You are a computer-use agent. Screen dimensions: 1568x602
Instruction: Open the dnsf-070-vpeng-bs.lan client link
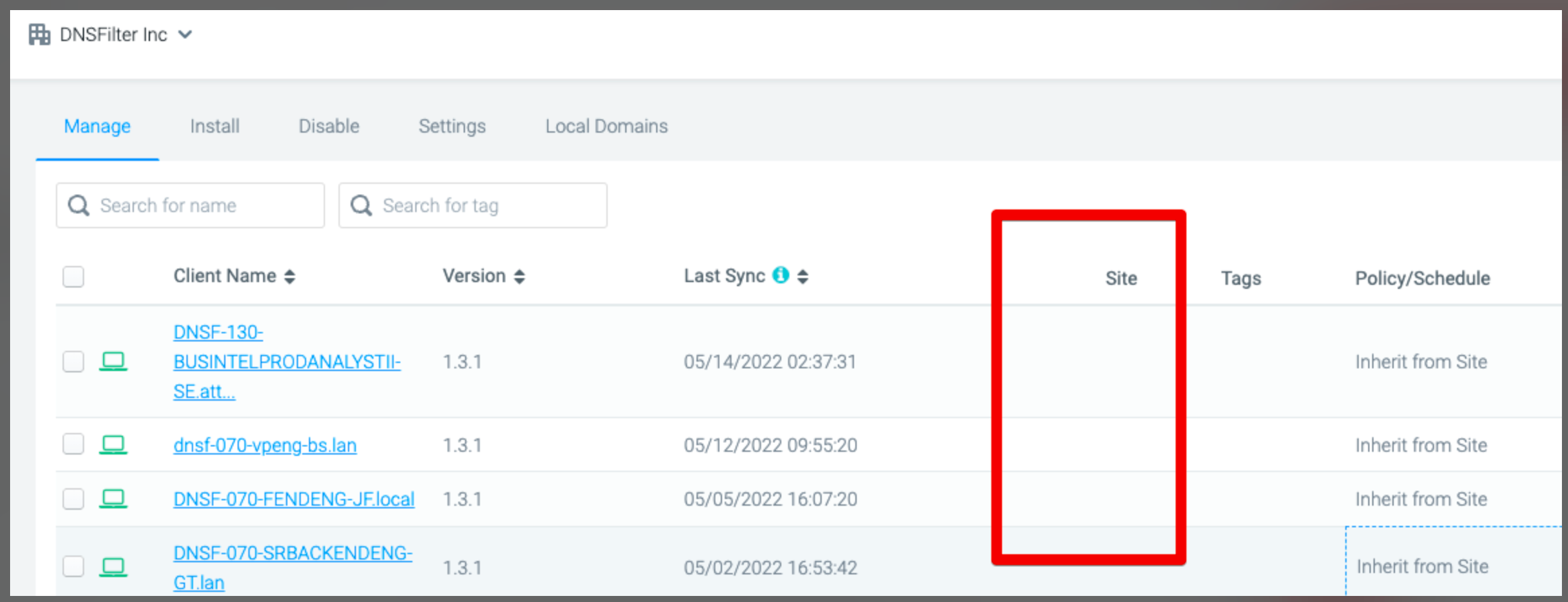pyautogui.click(x=265, y=445)
